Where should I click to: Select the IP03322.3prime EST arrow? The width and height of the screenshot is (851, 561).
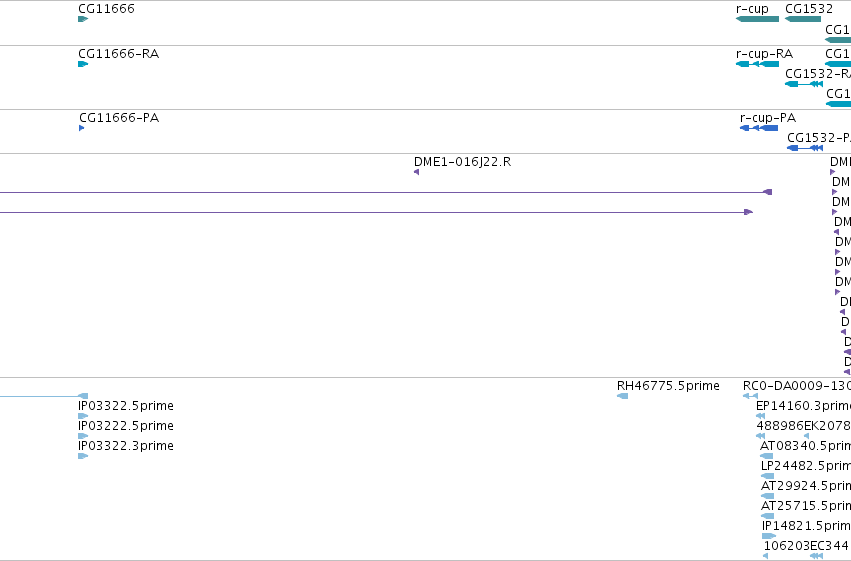[83, 456]
